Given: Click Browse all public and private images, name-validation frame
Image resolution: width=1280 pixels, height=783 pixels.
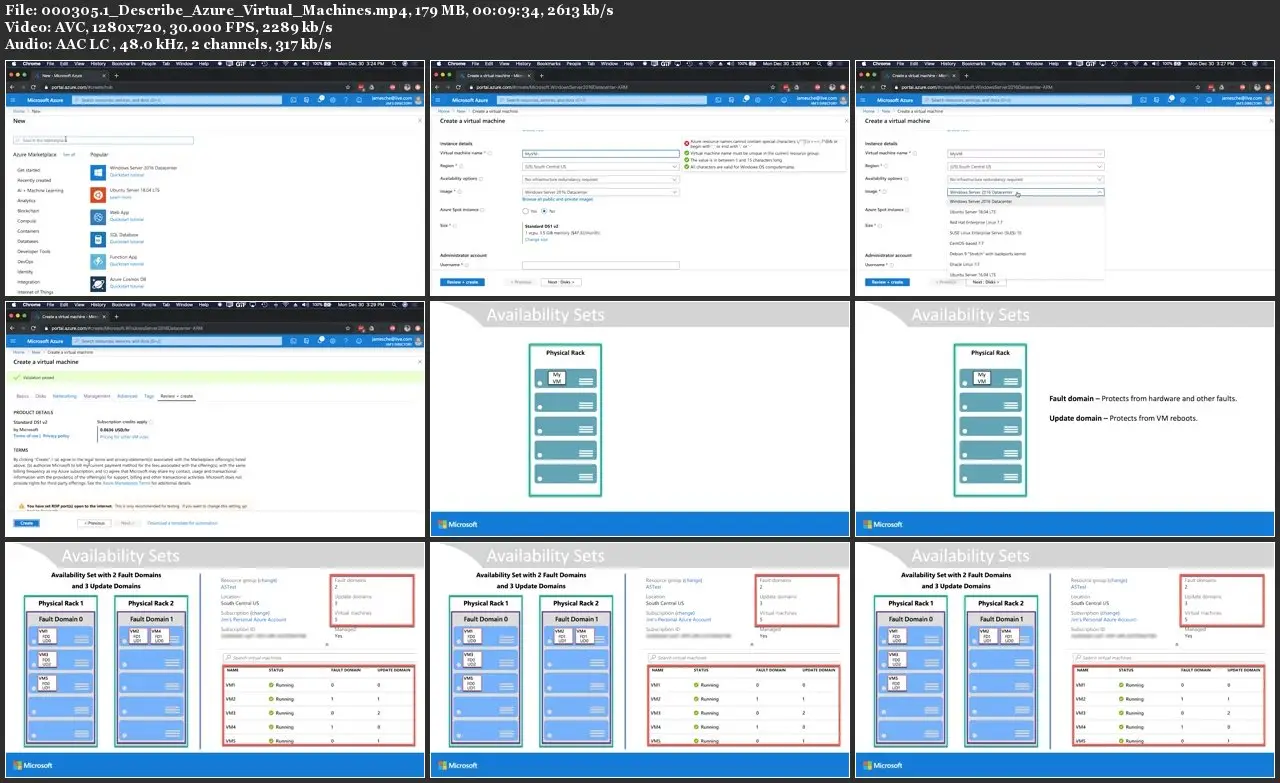Looking at the screenshot, I should click(558, 200).
